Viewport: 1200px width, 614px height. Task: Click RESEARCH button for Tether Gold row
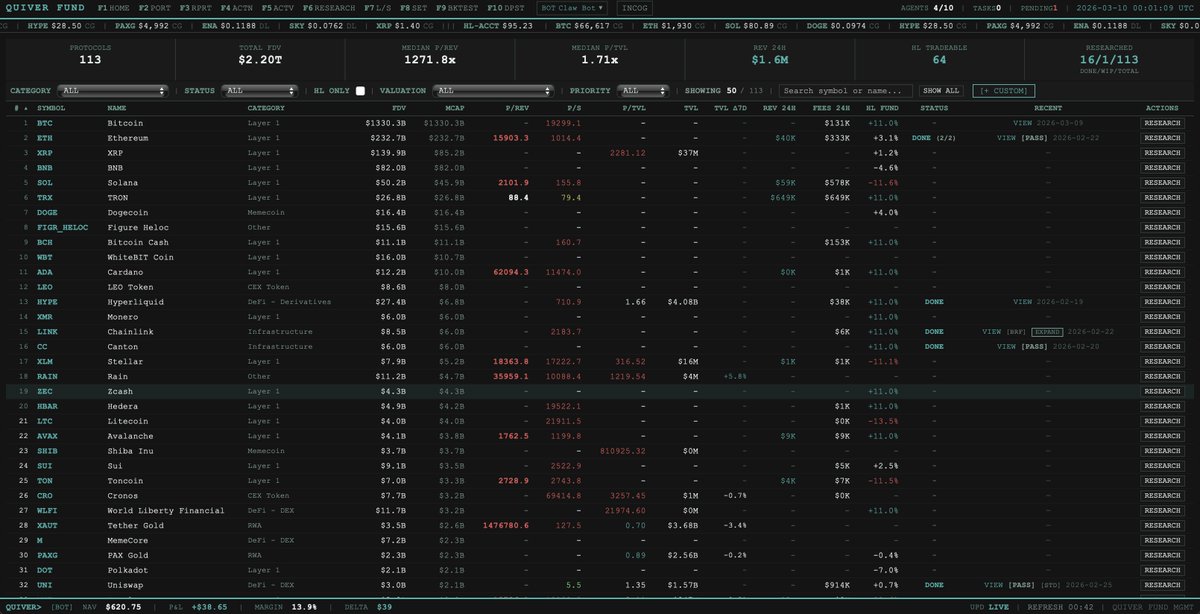1163,525
